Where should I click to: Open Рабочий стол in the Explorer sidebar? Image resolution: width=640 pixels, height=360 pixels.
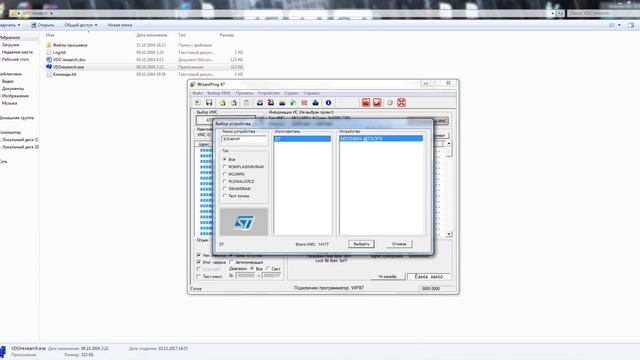[x=15, y=60]
